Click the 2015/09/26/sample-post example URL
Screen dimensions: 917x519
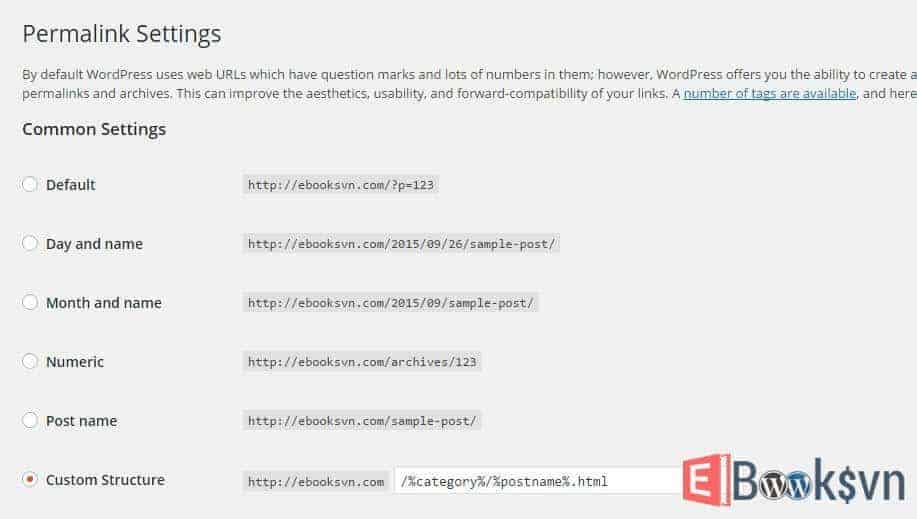coord(402,244)
